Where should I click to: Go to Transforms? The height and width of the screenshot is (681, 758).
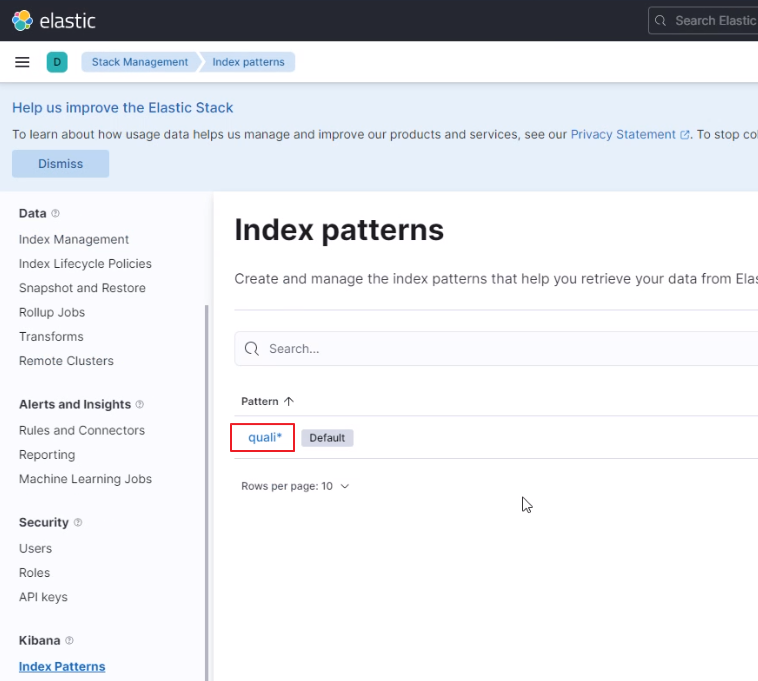click(51, 336)
